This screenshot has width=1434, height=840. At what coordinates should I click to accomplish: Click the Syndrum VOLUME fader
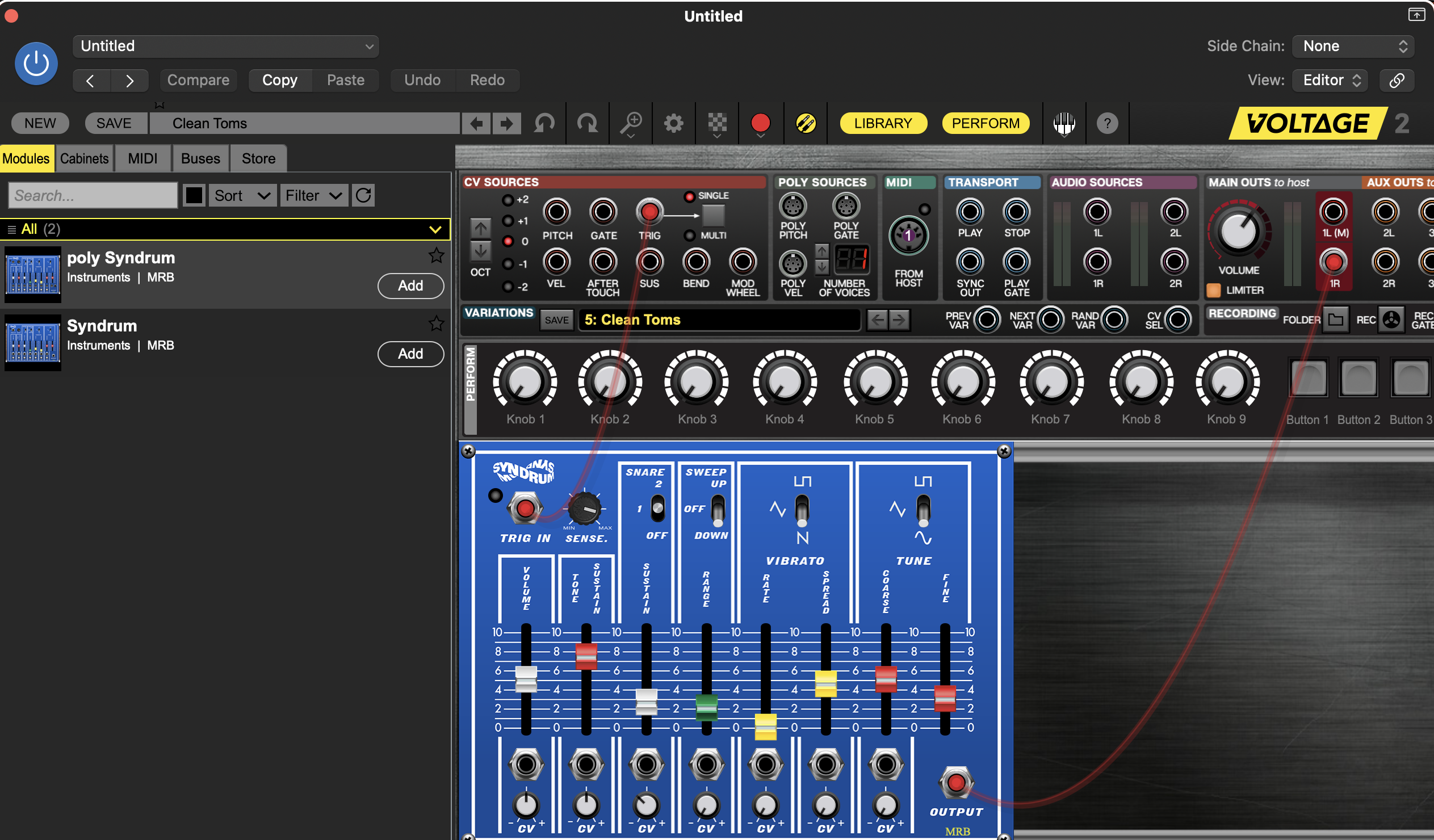click(x=526, y=679)
